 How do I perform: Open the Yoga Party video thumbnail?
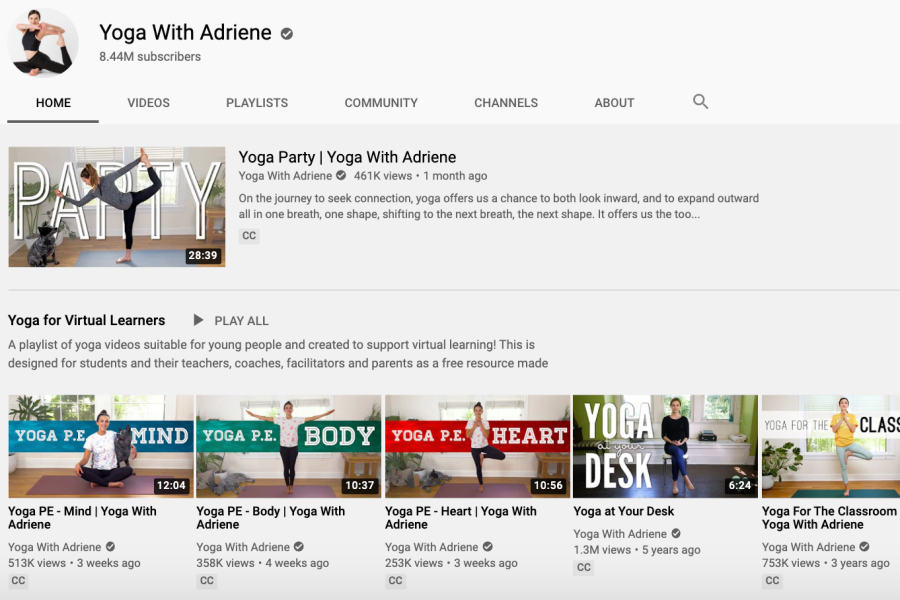117,207
